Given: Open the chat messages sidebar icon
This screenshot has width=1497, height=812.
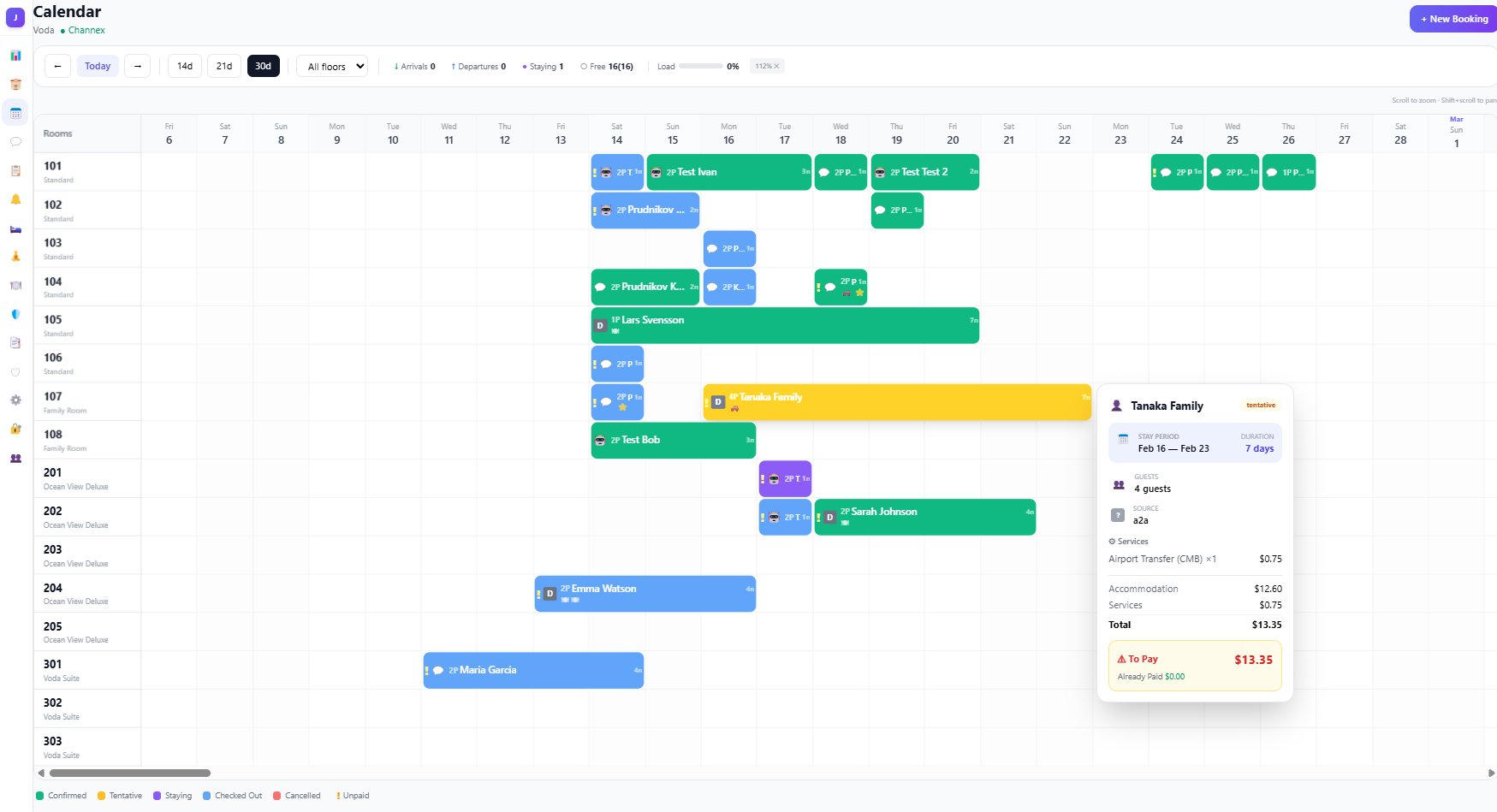Looking at the screenshot, I should [x=15, y=141].
